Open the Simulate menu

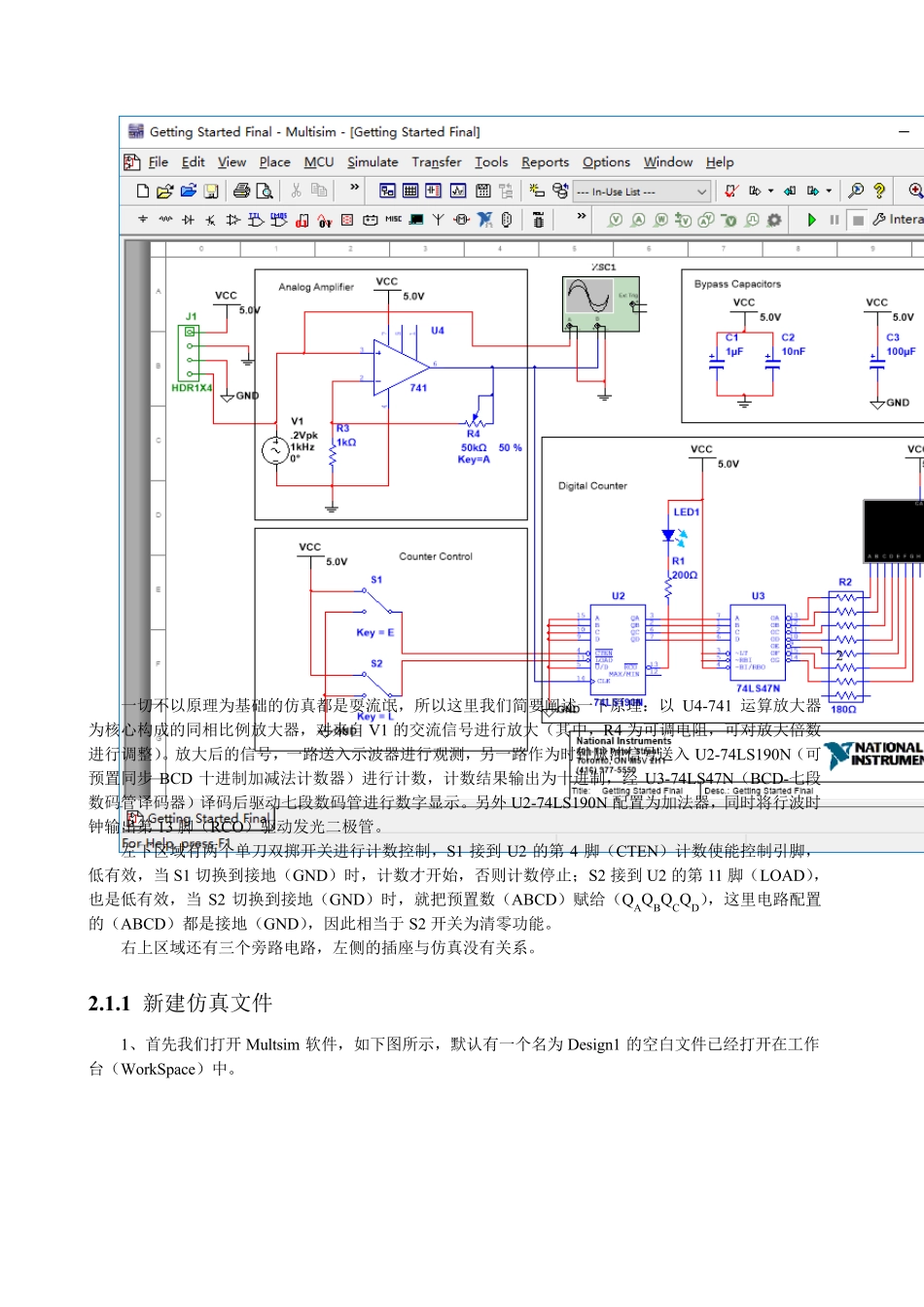pos(373,162)
